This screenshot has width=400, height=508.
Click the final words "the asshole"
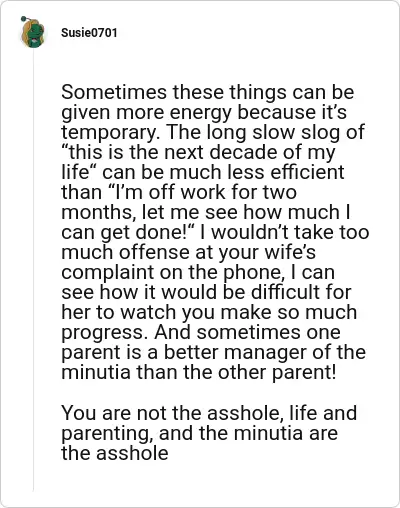[x=115, y=453]
